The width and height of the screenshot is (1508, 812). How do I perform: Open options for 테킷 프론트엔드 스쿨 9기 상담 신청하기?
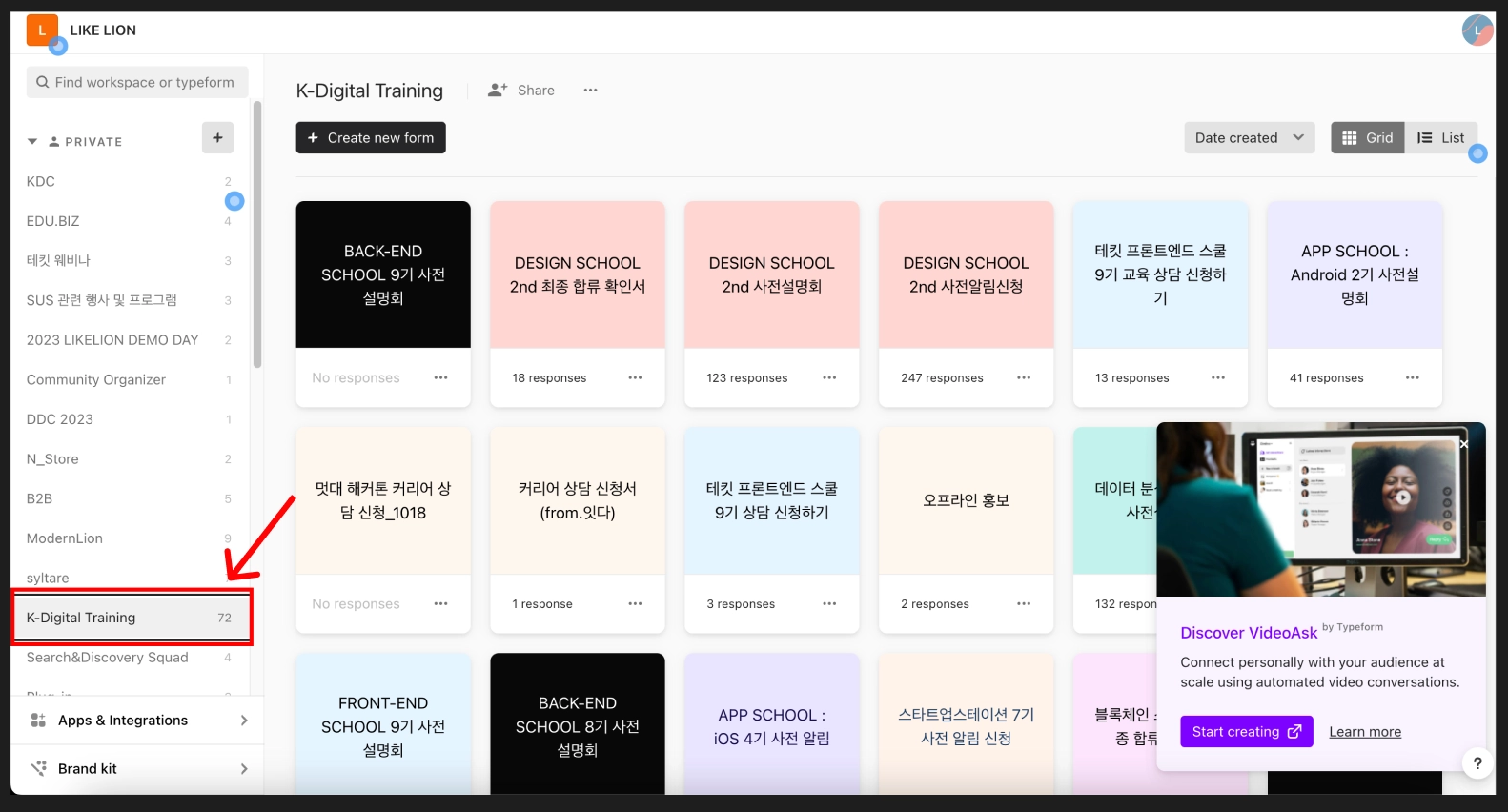(829, 604)
